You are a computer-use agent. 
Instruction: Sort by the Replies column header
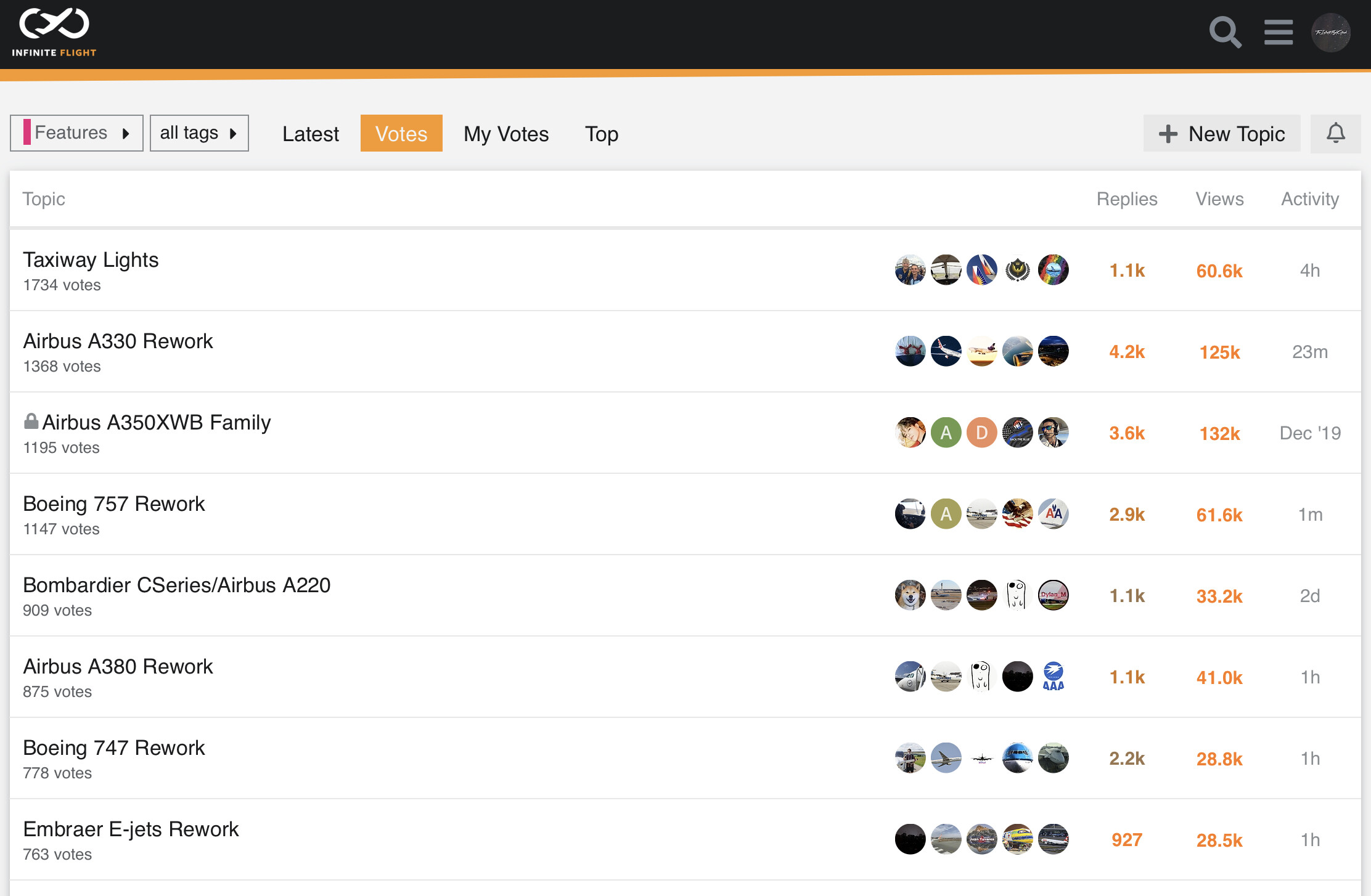pyautogui.click(x=1126, y=199)
